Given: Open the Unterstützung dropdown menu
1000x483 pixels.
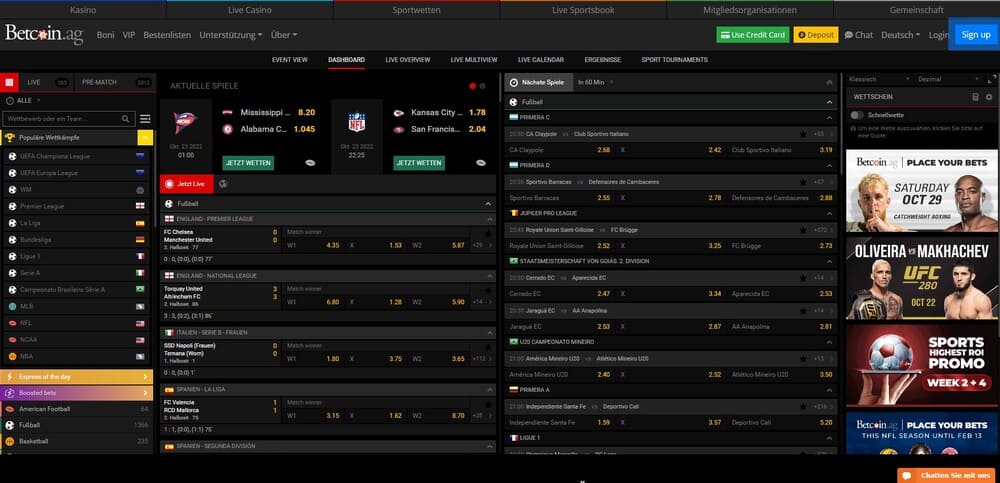Looking at the screenshot, I should tap(230, 35).
